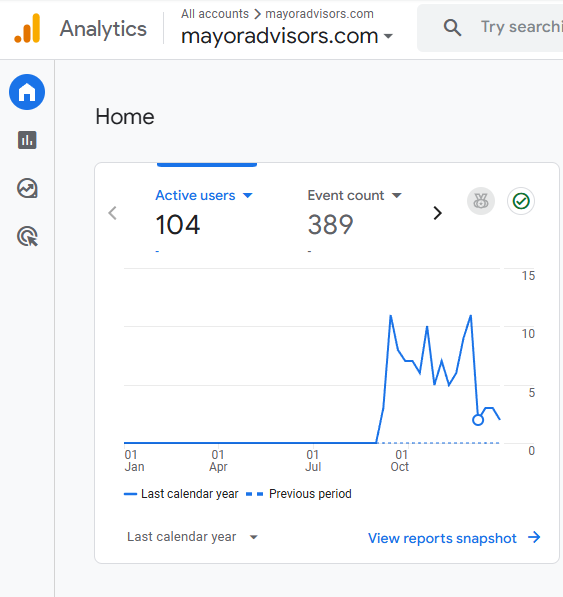Click the Previous period legend entry
The height and width of the screenshot is (597, 563).
tap(299, 494)
